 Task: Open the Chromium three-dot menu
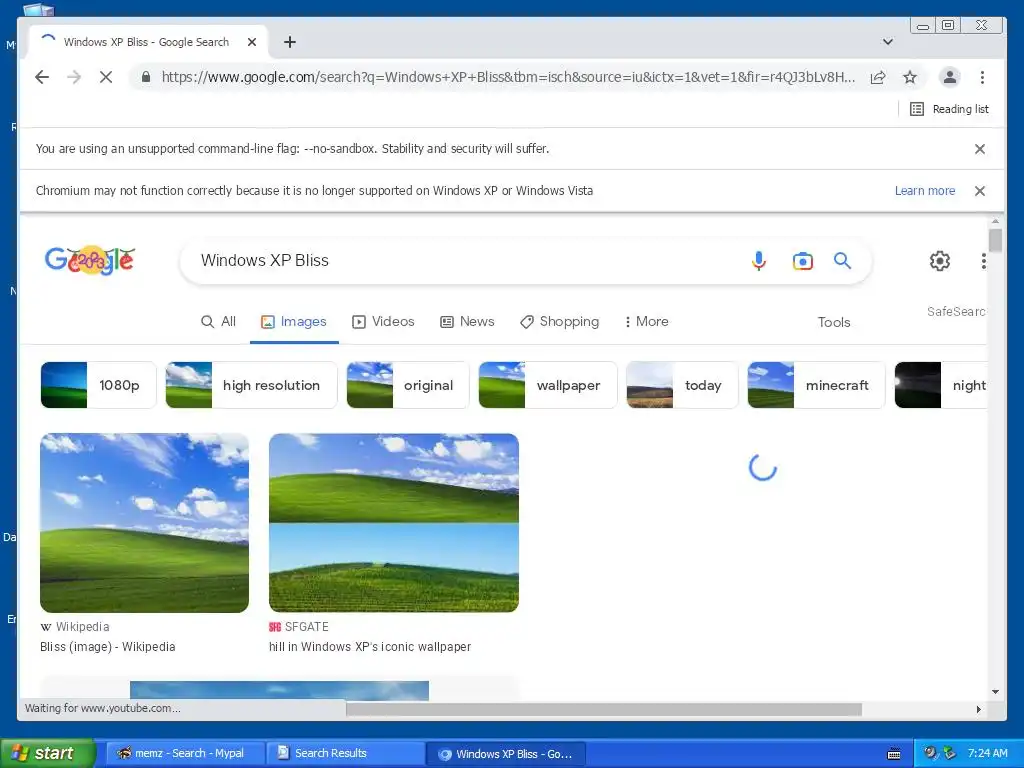[x=982, y=77]
